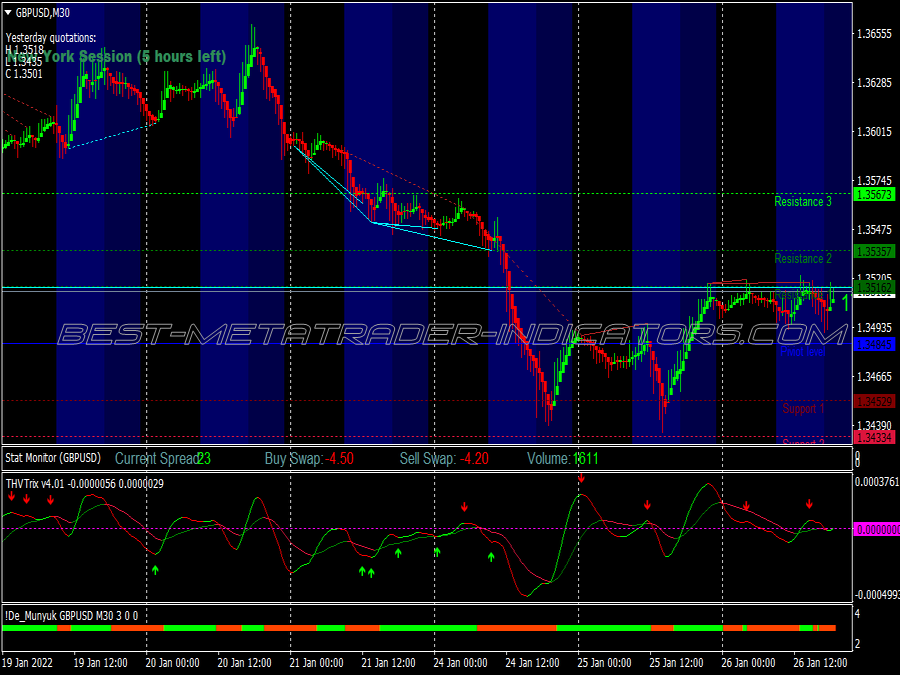The width and height of the screenshot is (900, 675).
Task: Open the chart menu triangle beside GBPUSD,M30
Action: coord(8,13)
